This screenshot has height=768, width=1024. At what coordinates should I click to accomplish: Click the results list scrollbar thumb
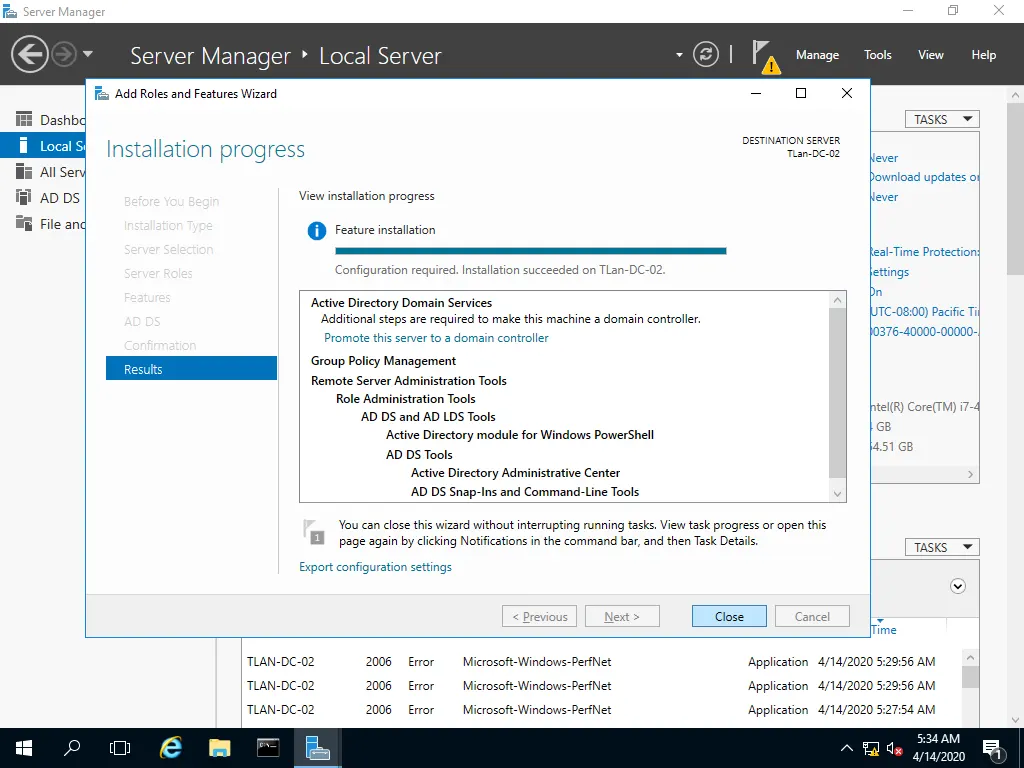pos(837,392)
